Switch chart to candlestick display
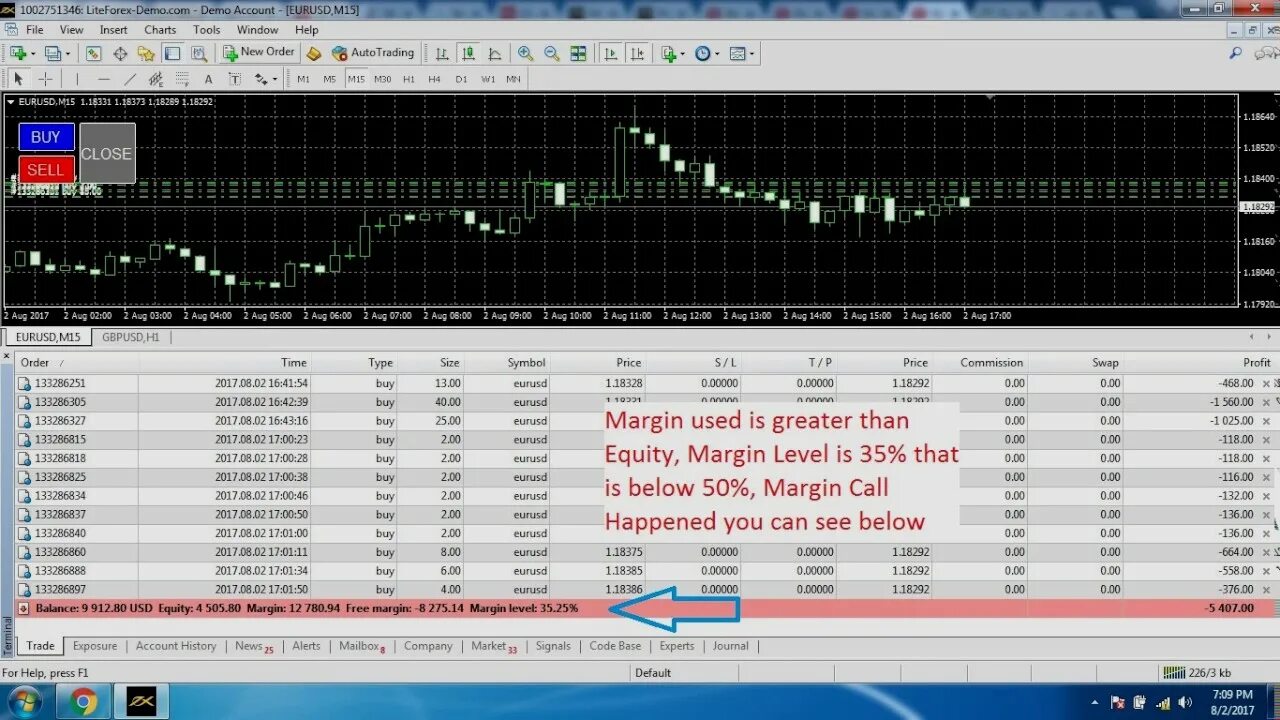The image size is (1280, 720). pos(469,53)
